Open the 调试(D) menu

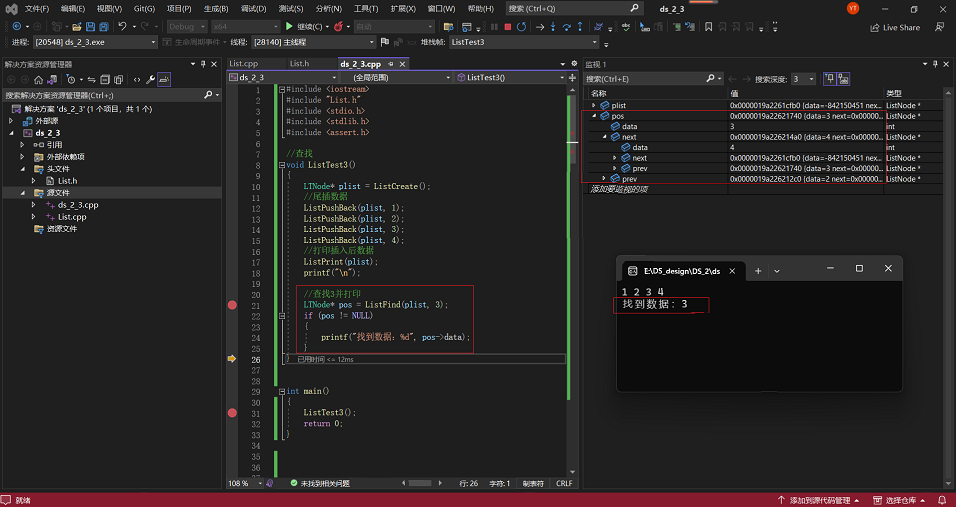tap(253, 8)
